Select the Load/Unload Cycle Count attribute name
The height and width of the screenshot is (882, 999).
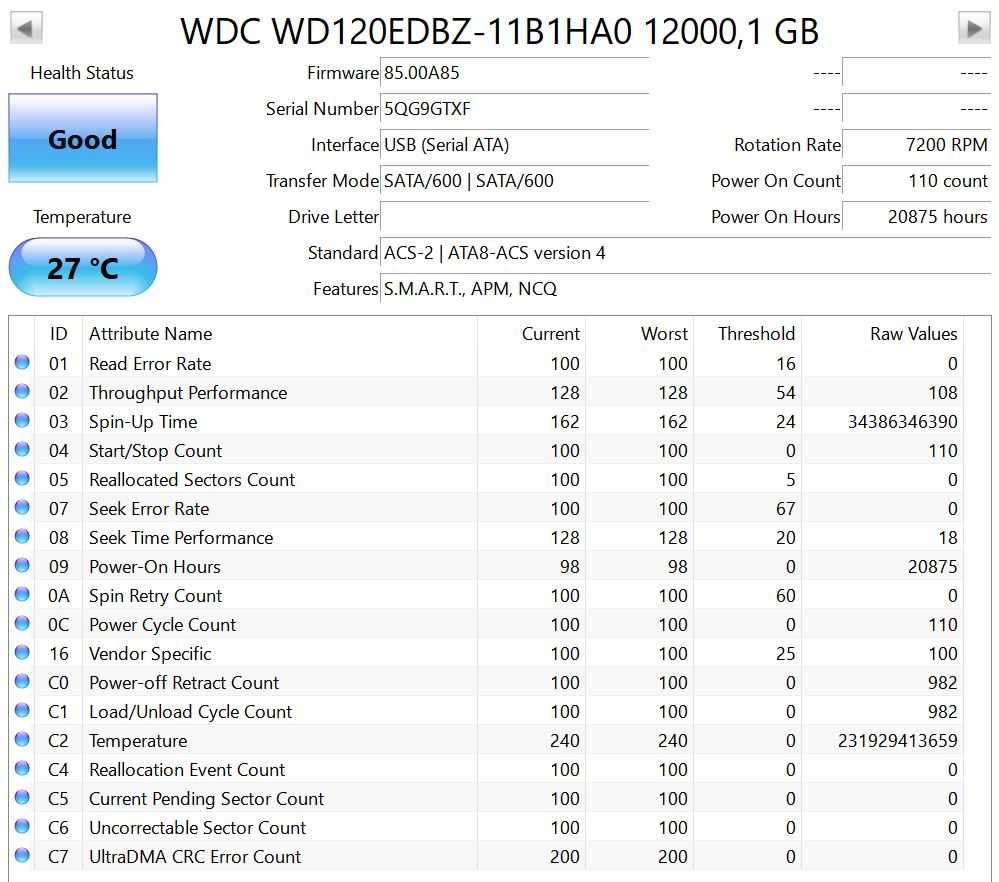(x=190, y=712)
